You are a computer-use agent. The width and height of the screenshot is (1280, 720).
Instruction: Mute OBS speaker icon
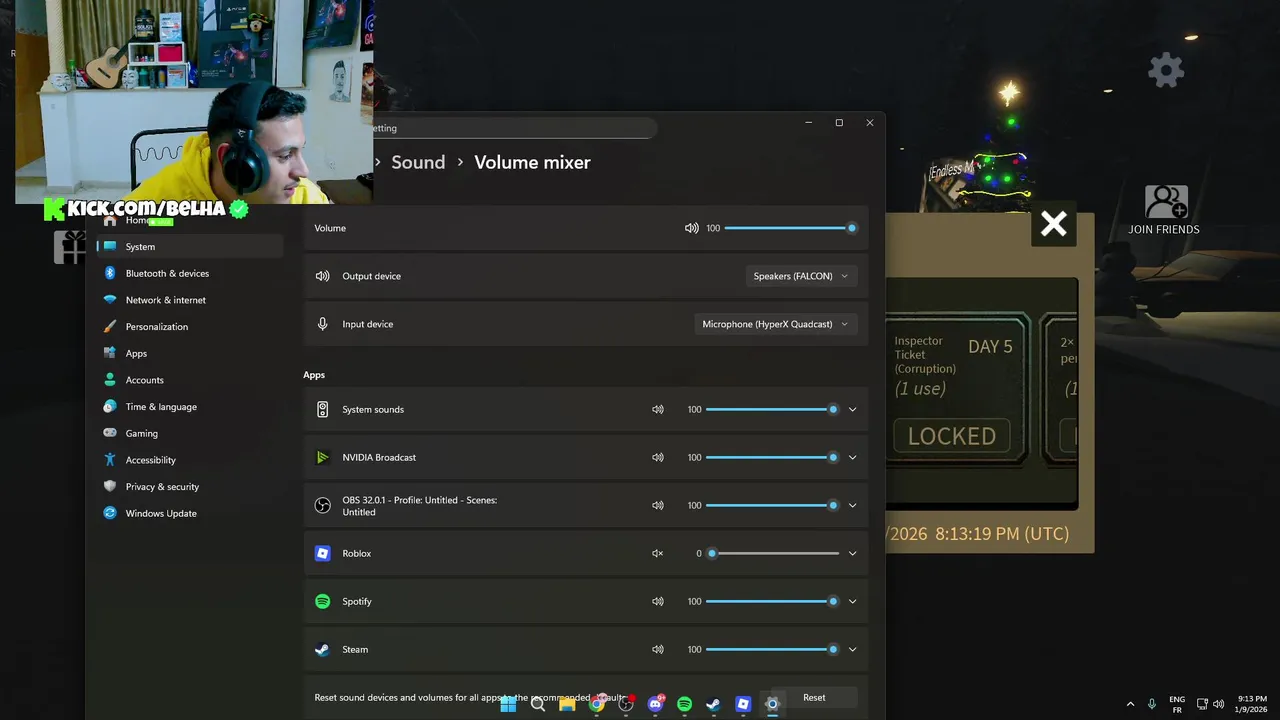657,505
